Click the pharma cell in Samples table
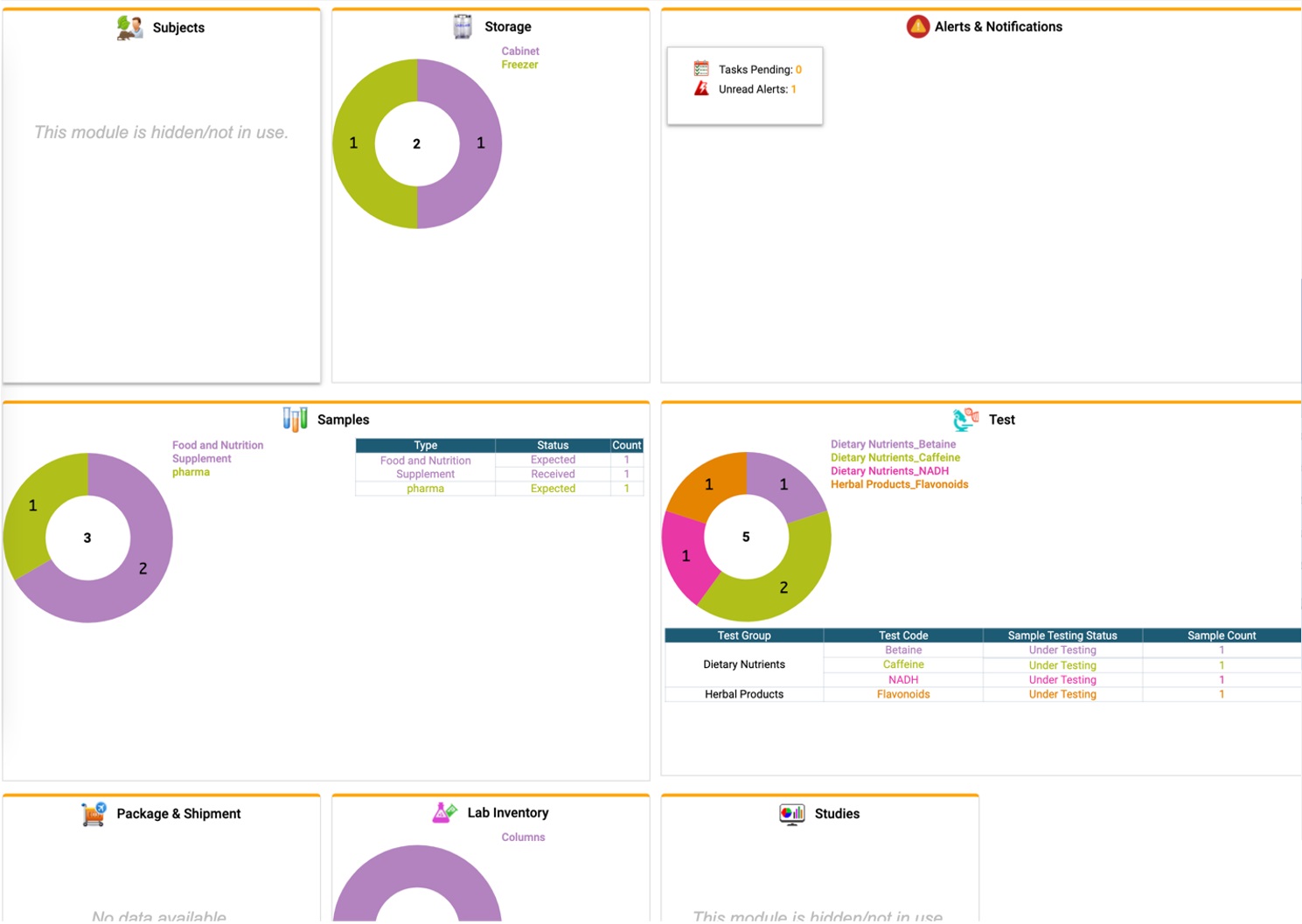The image size is (1302, 924). [x=426, y=489]
